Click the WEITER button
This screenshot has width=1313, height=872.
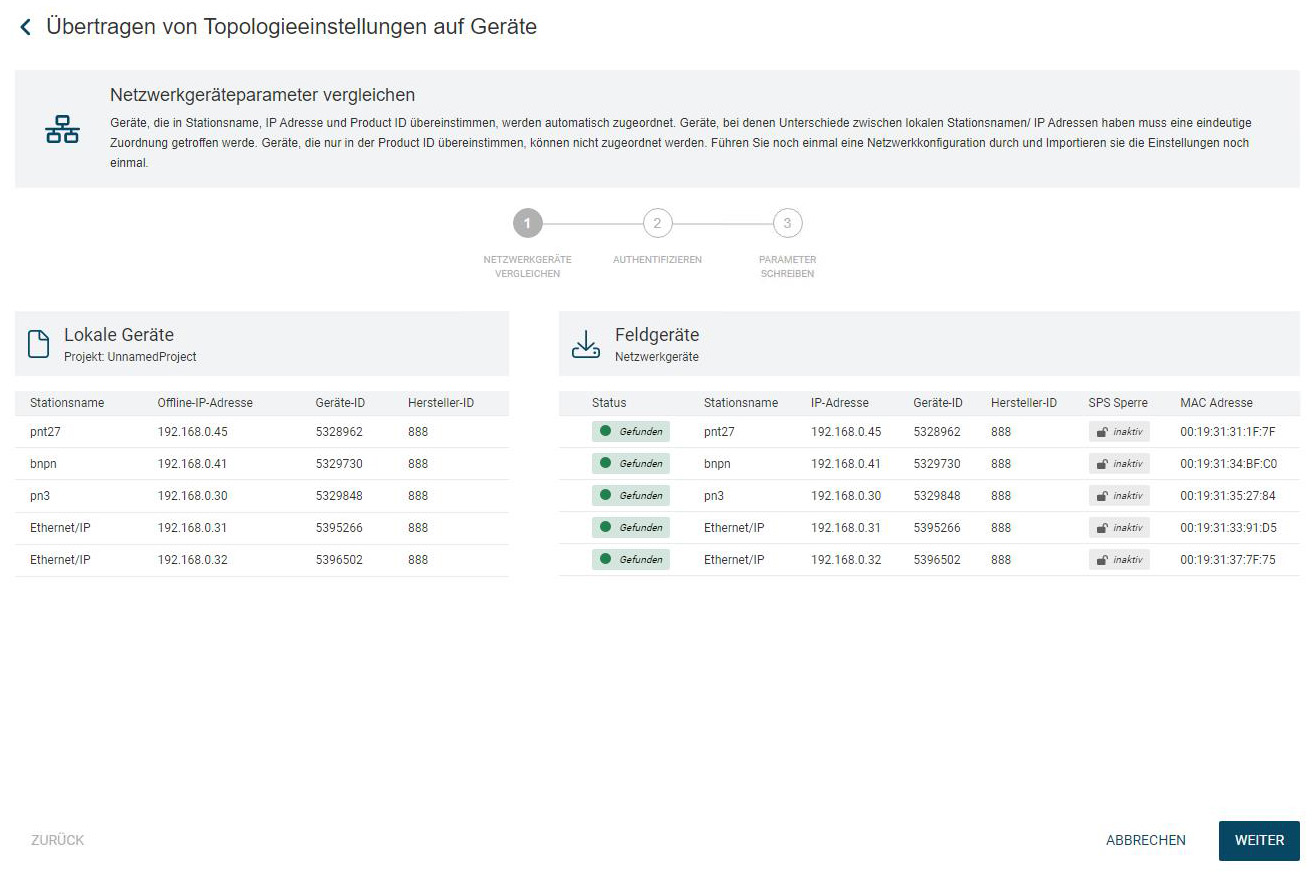click(1259, 840)
